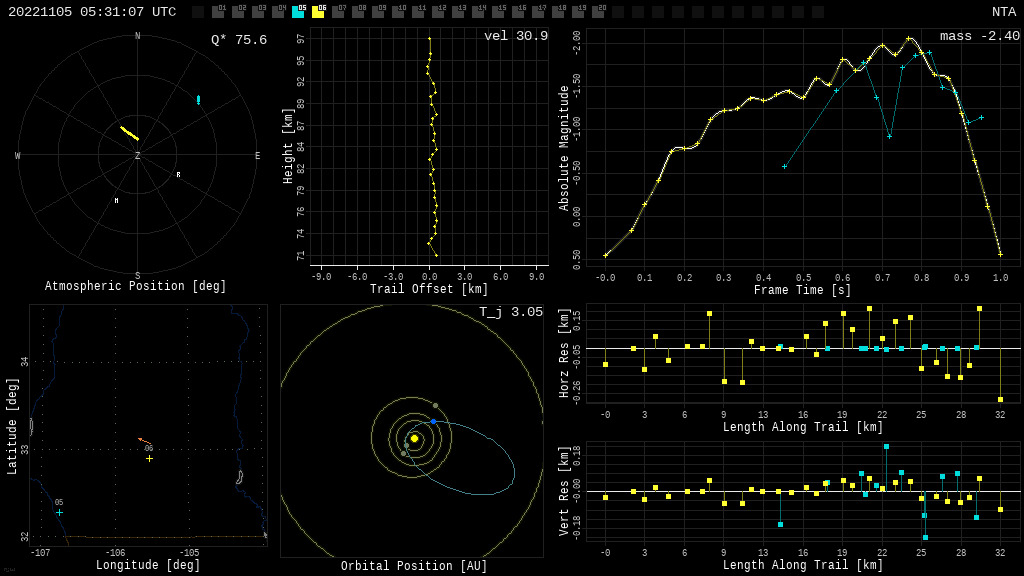The height and width of the screenshot is (576, 1024).
Task: Click the cyan station 05 cross on map
Action: (x=59, y=512)
